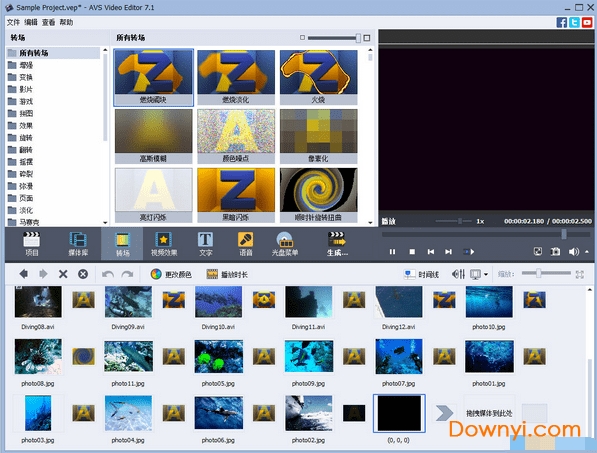Open the 光盘菜单 disc menu section
This screenshot has height=453, width=597.
(x=285, y=244)
